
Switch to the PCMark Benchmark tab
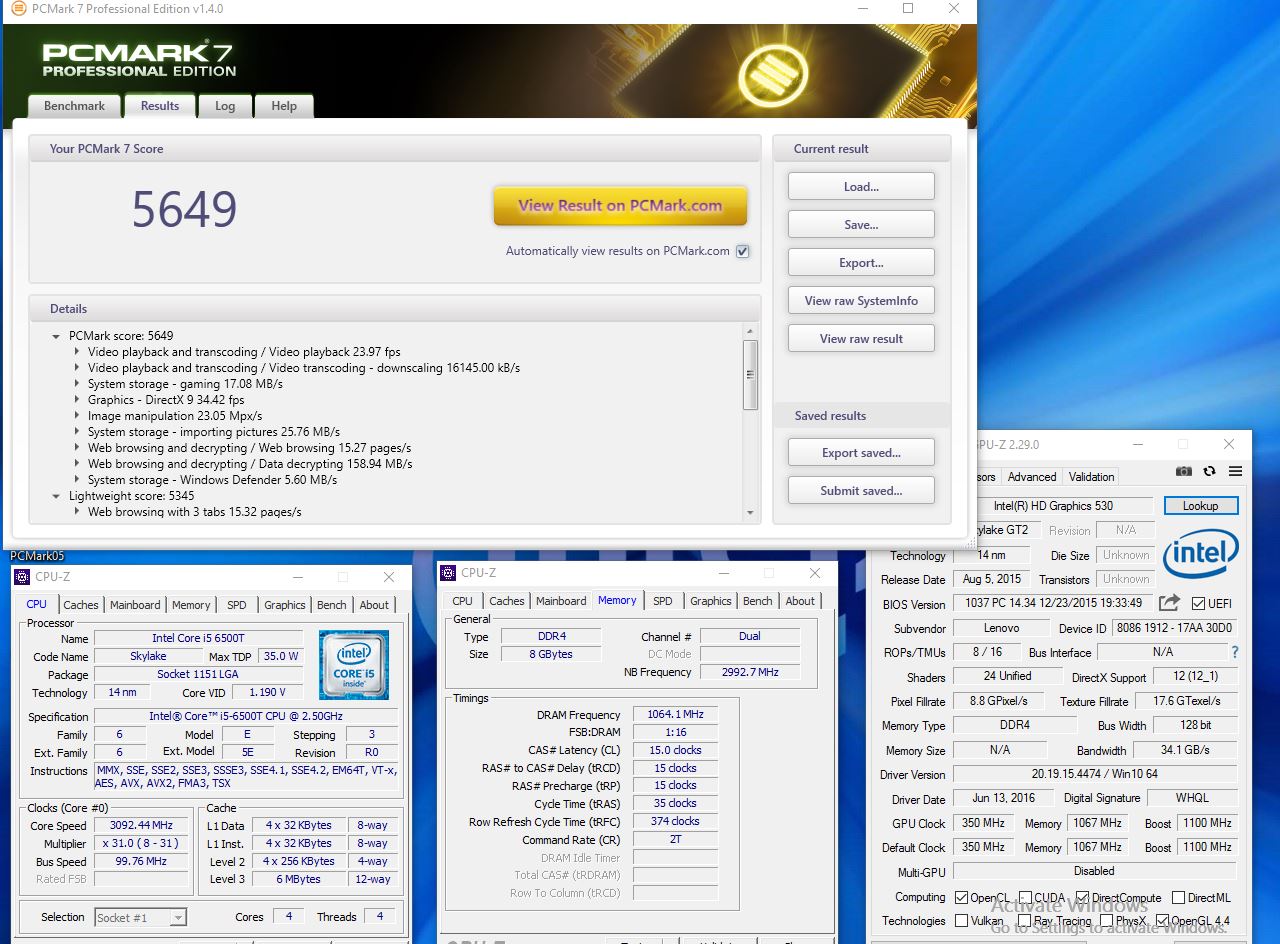(74, 106)
